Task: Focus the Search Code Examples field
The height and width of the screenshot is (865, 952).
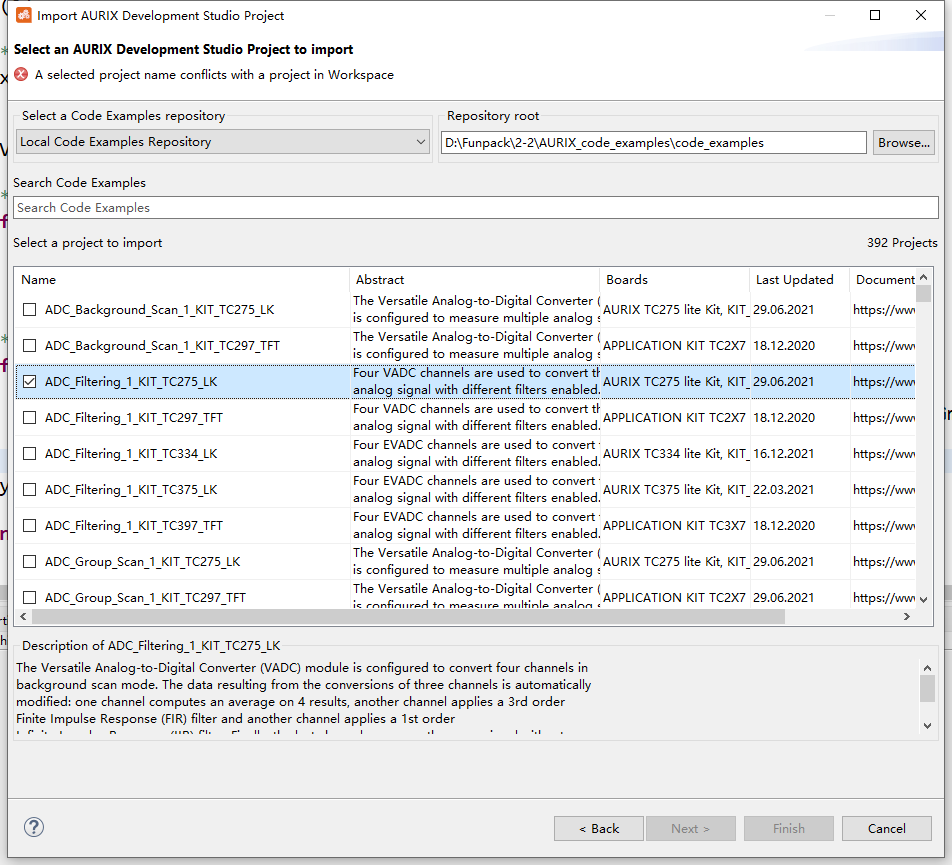Action: point(475,208)
